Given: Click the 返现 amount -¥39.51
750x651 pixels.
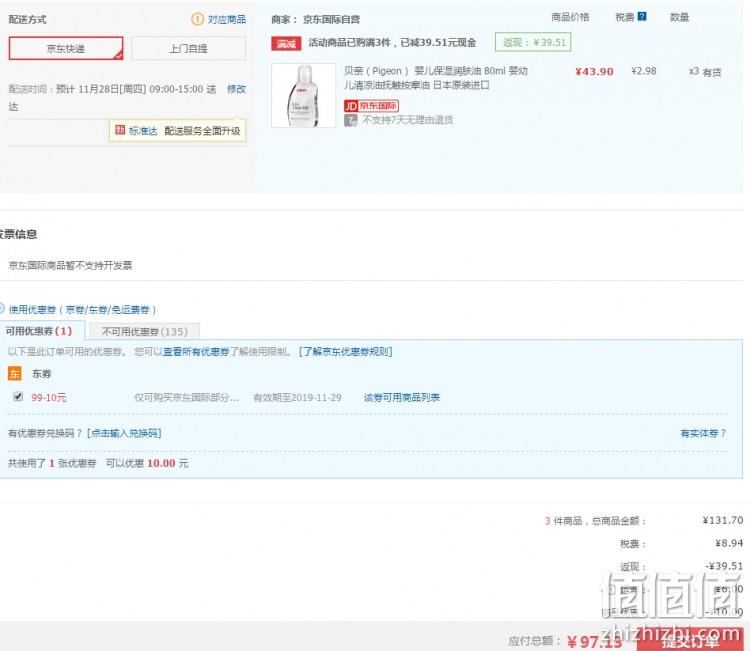Looking at the screenshot, I should [x=724, y=566].
